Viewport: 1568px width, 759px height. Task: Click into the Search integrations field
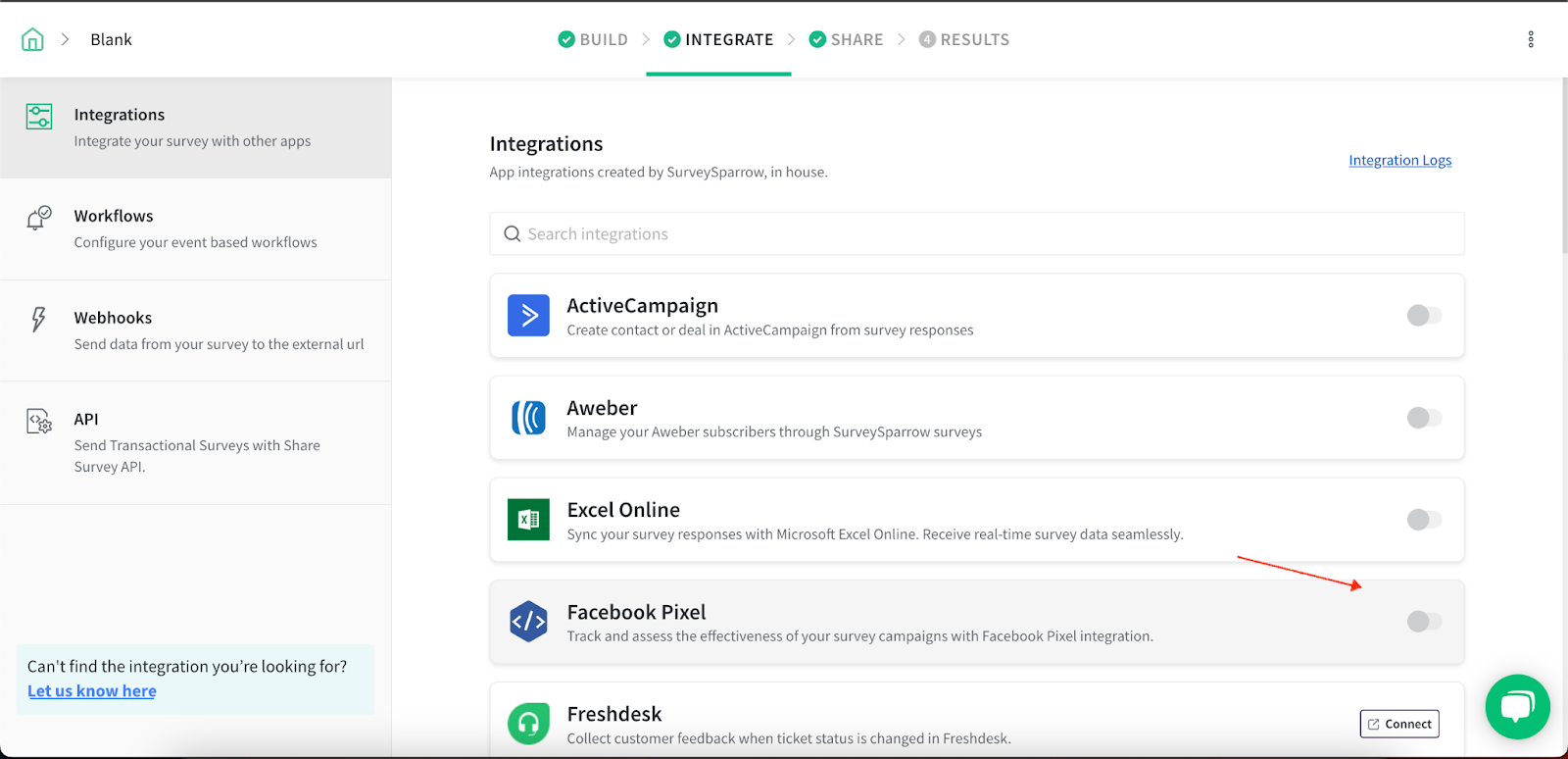(x=977, y=234)
